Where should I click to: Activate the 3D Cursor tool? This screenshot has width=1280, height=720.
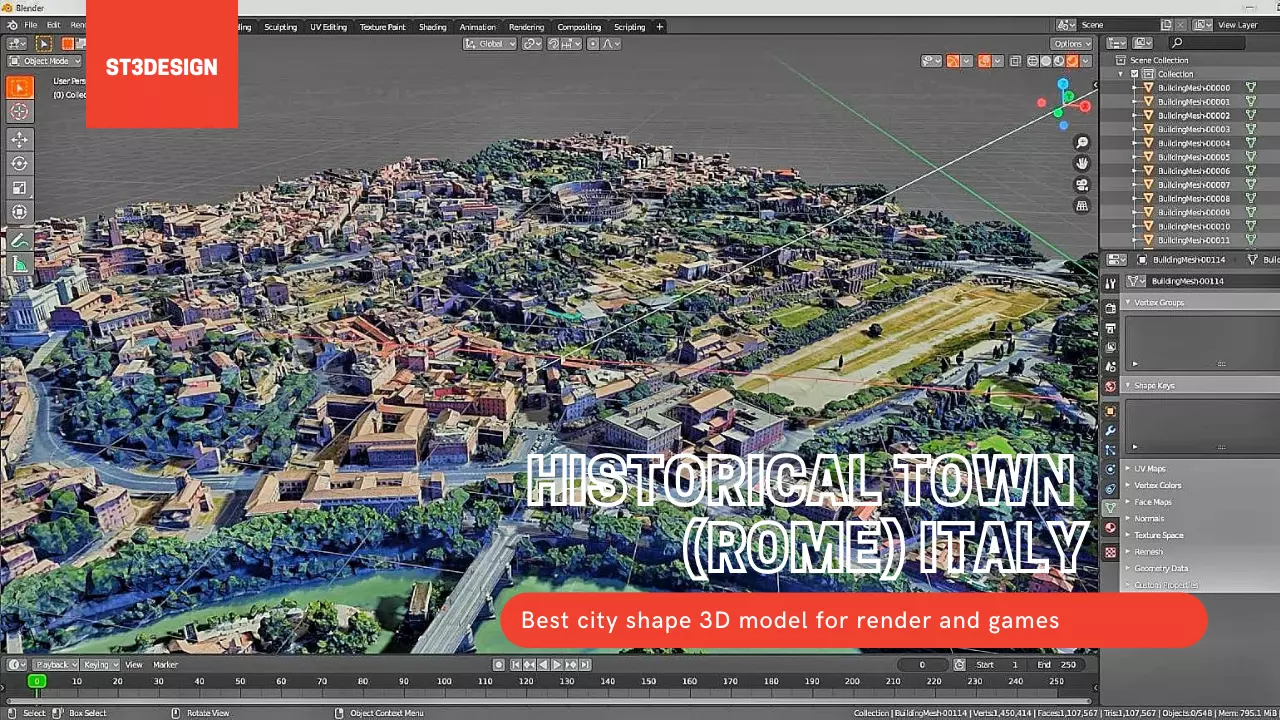tap(19, 112)
